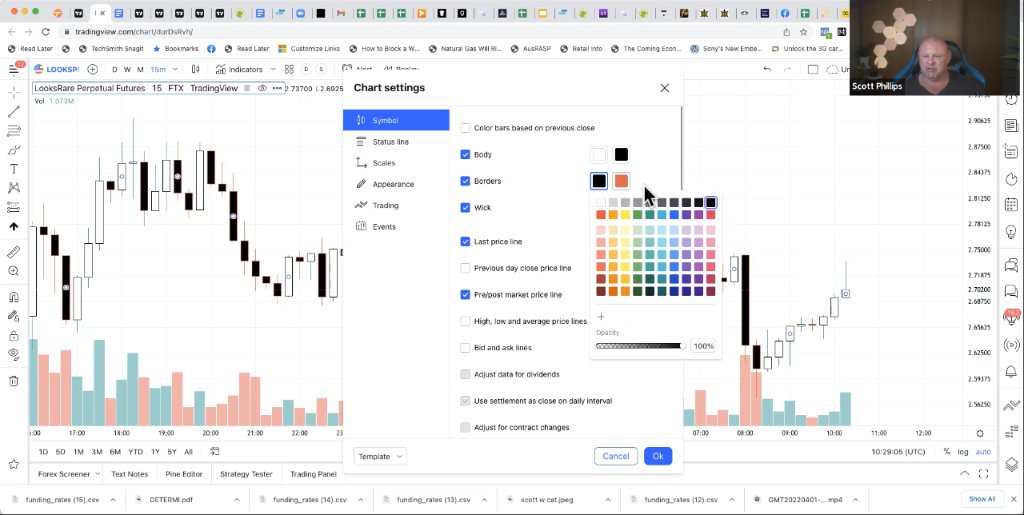The width and height of the screenshot is (1024, 515).
Task: Undo last chart action
Action: [x=767, y=69]
